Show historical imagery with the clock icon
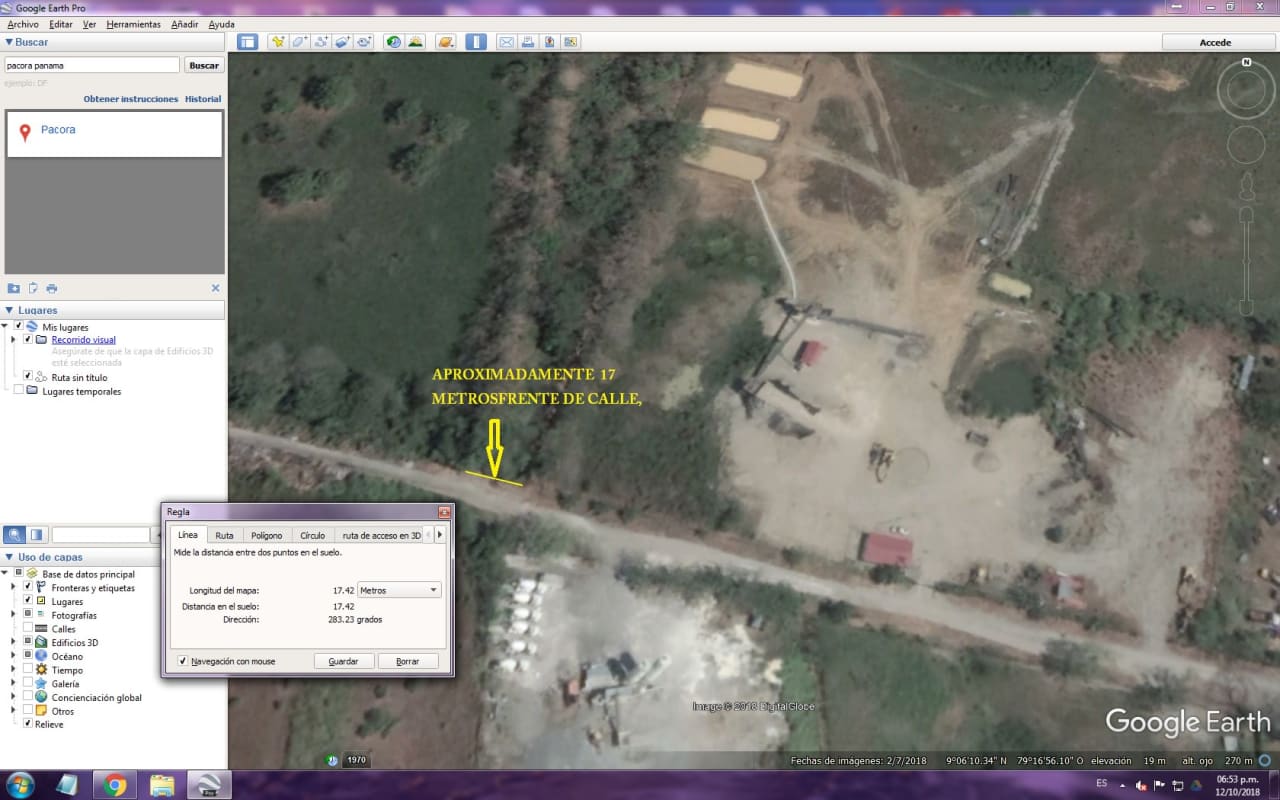 (392, 41)
